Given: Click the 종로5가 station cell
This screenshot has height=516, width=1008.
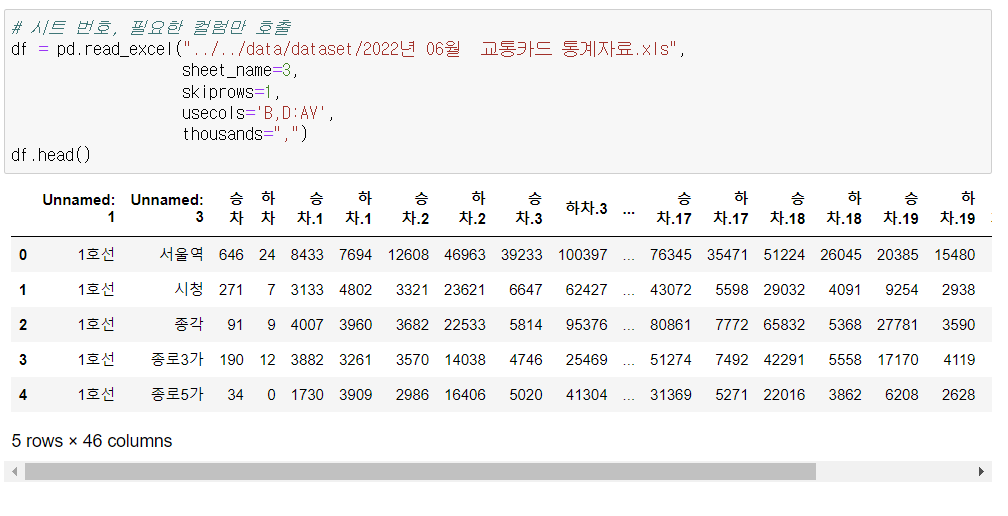Looking at the screenshot, I should 177,395.
